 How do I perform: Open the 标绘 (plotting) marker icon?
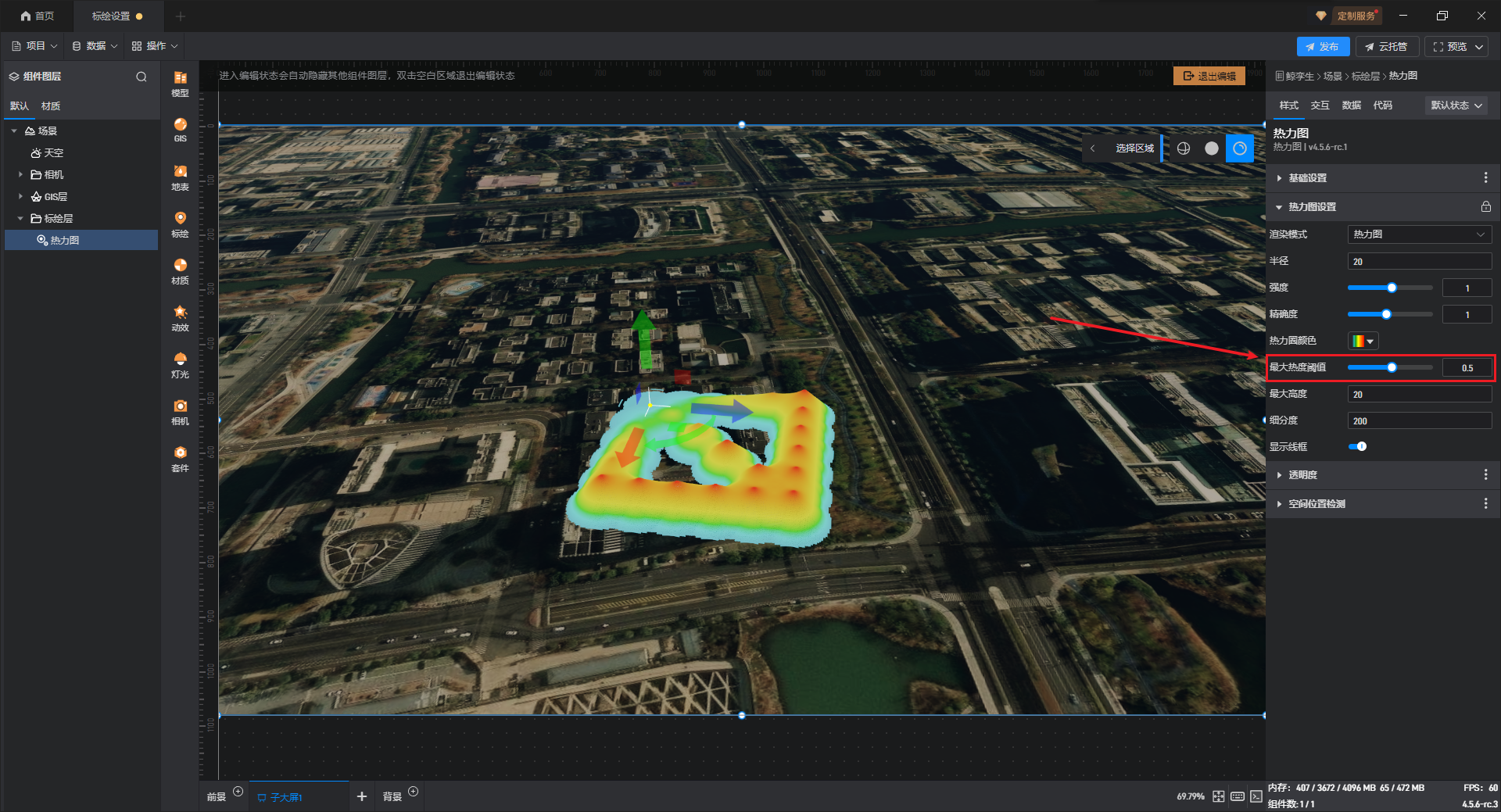[180, 224]
